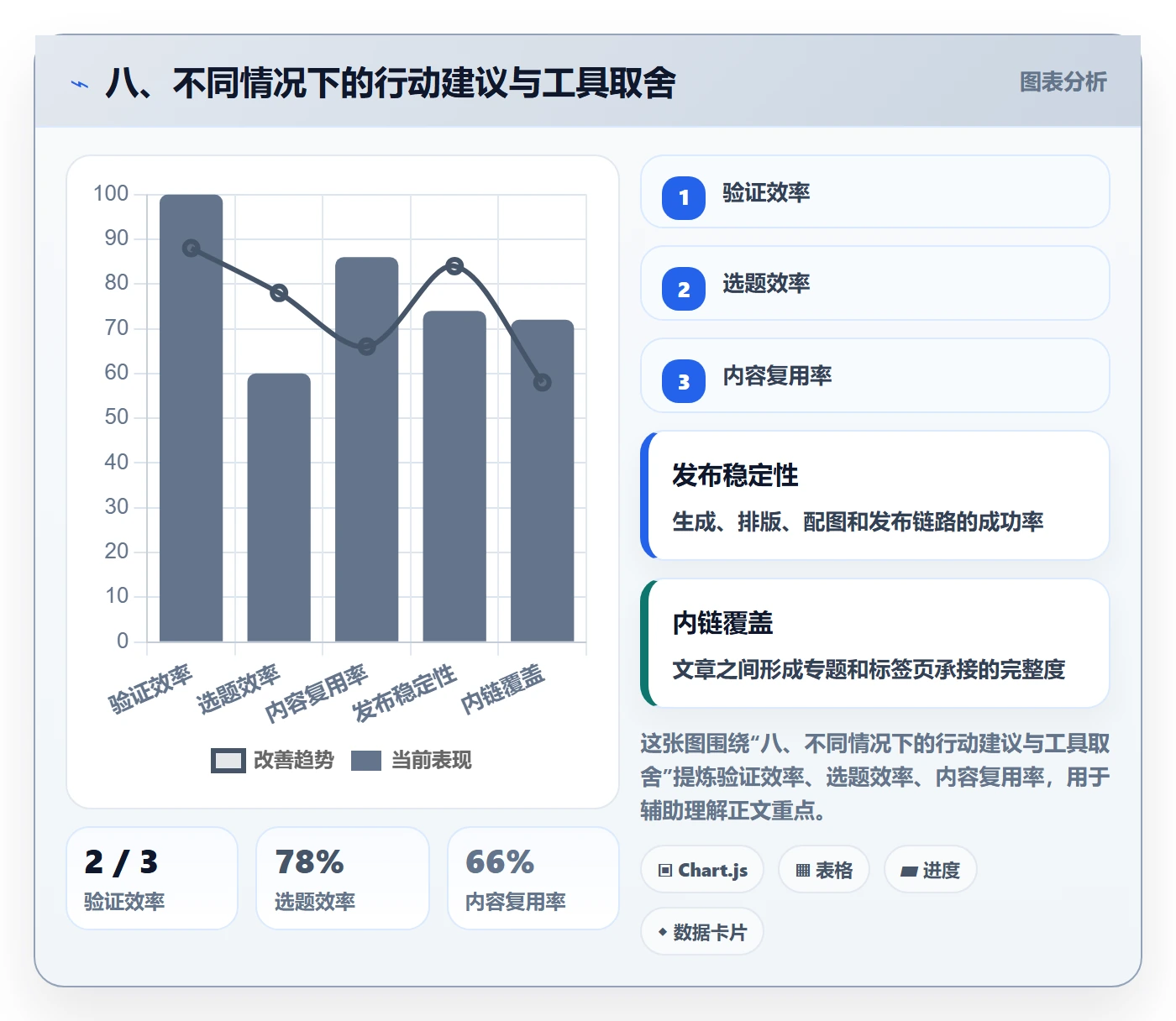Open the 内链覆盖 card
Viewport: 1176px width, 1021px height.
coord(875,643)
